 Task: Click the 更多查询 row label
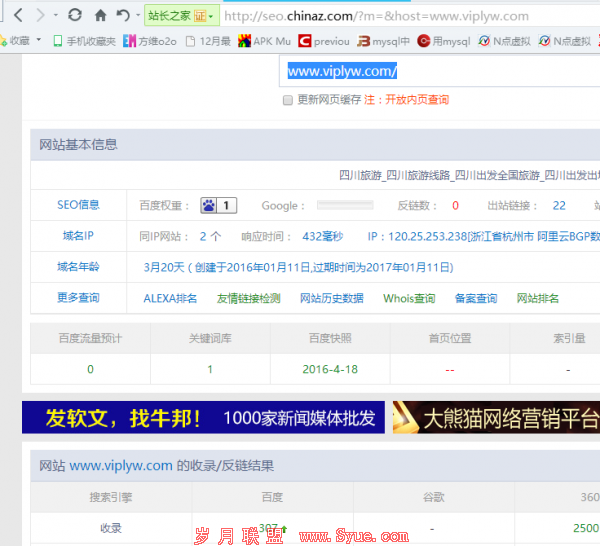point(78,297)
